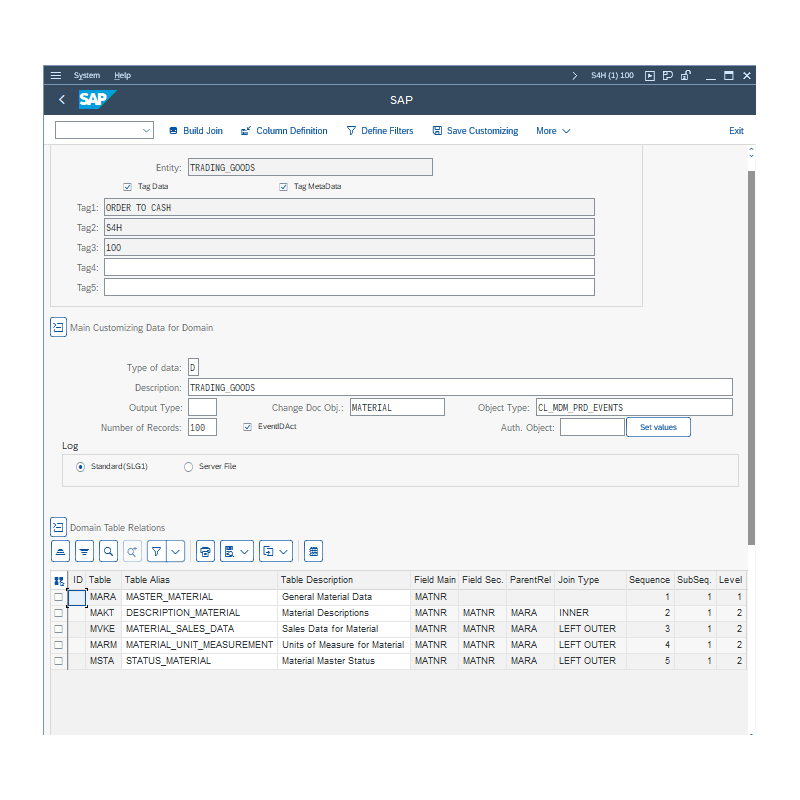Open the transaction command field dropdown
This screenshot has height=800, width=800.
pos(146,131)
